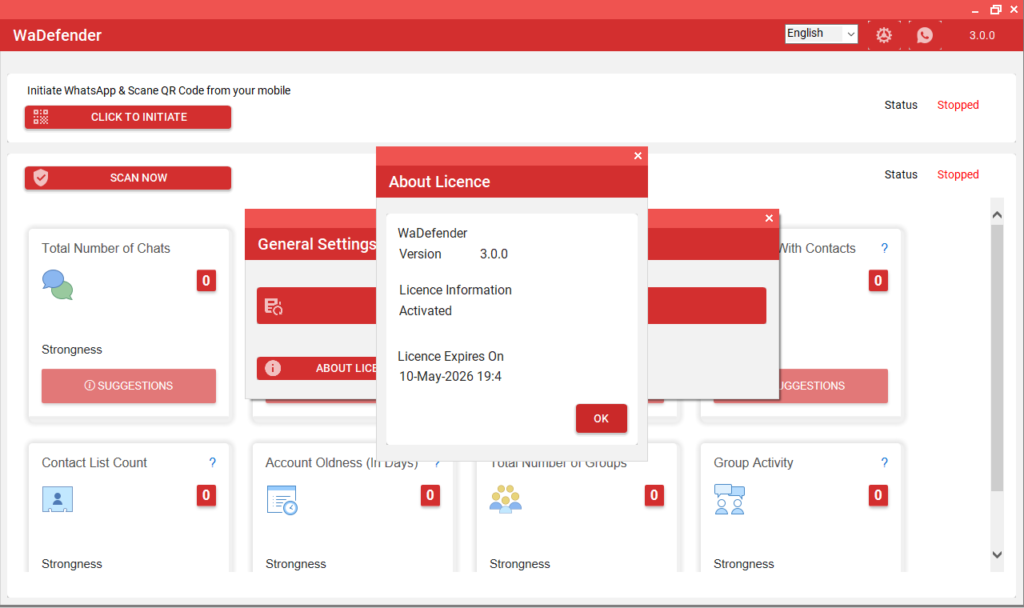Click the Account Oldness count badge
The image size is (1024, 608).
(x=430, y=496)
